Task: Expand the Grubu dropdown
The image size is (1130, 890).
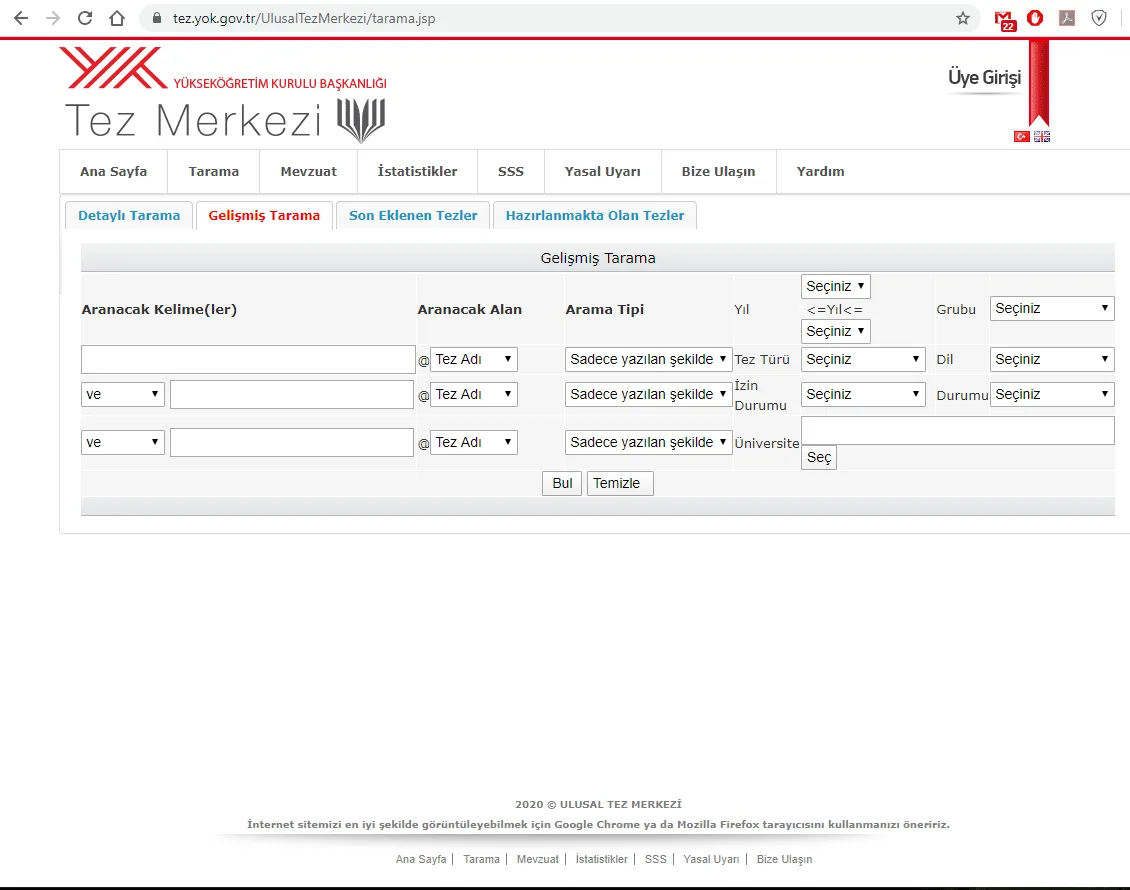Action: tap(1052, 308)
